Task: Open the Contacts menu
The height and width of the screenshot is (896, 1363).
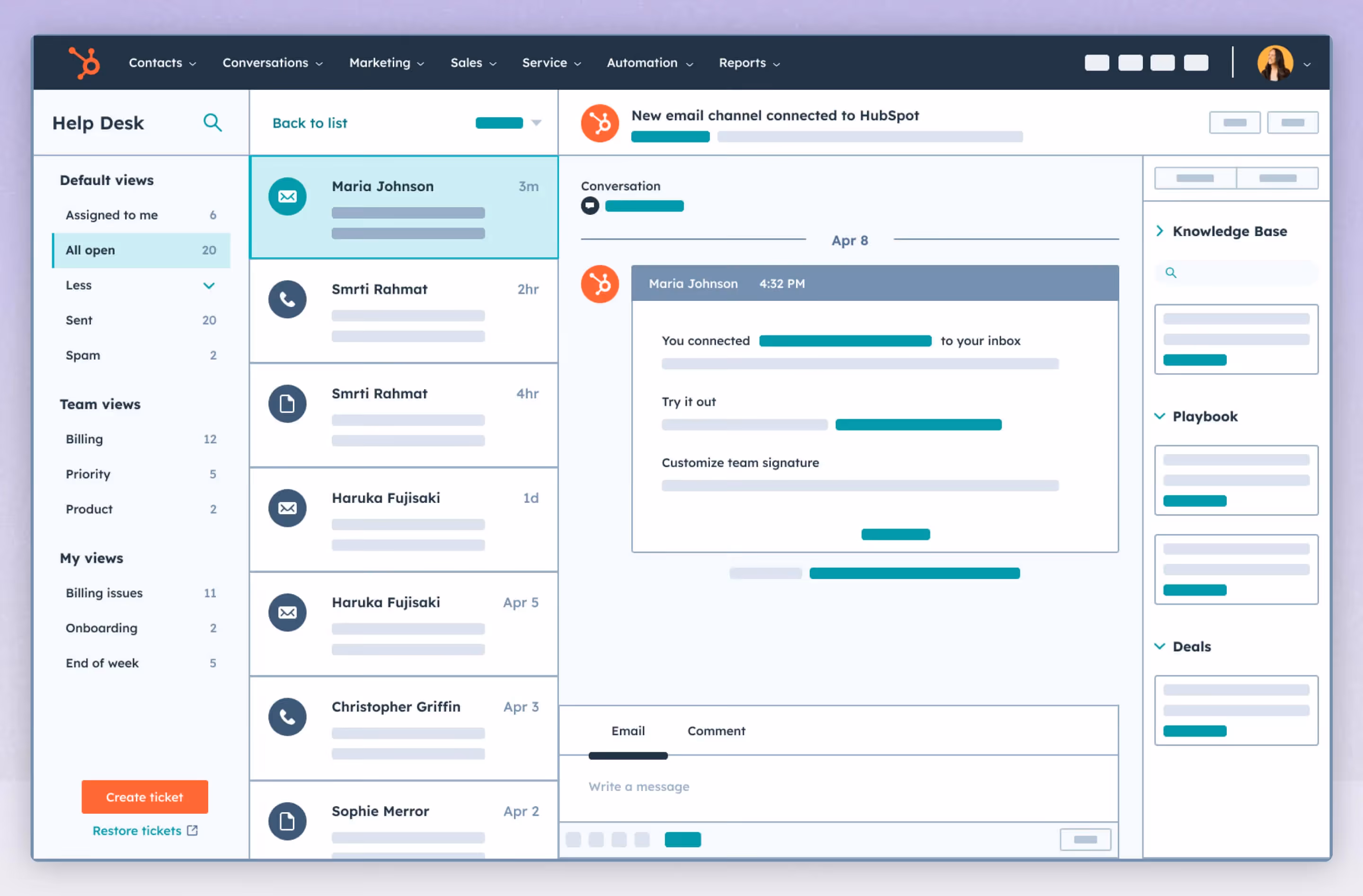Action: (162, 63)
